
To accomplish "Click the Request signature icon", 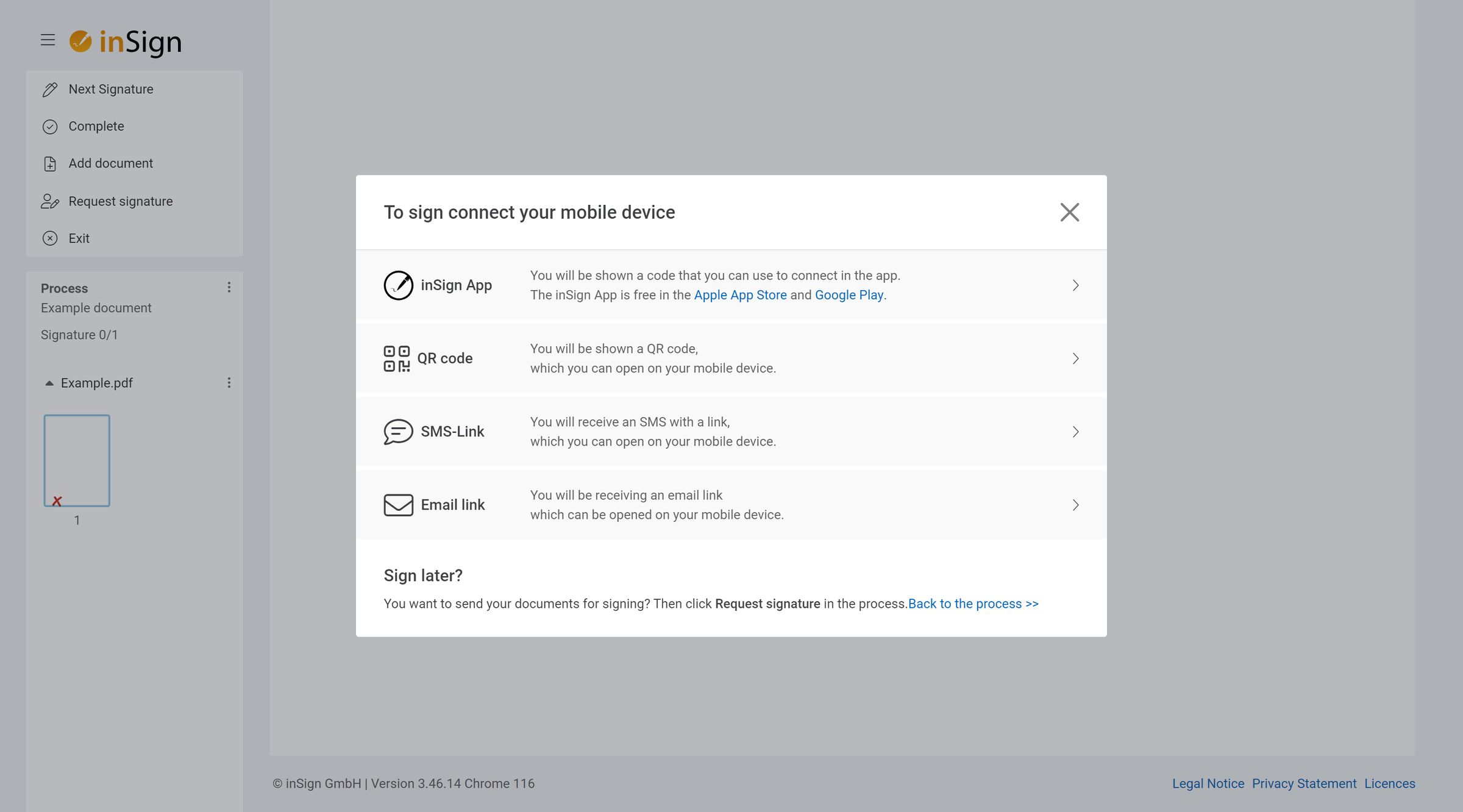I will pos(49,201).
